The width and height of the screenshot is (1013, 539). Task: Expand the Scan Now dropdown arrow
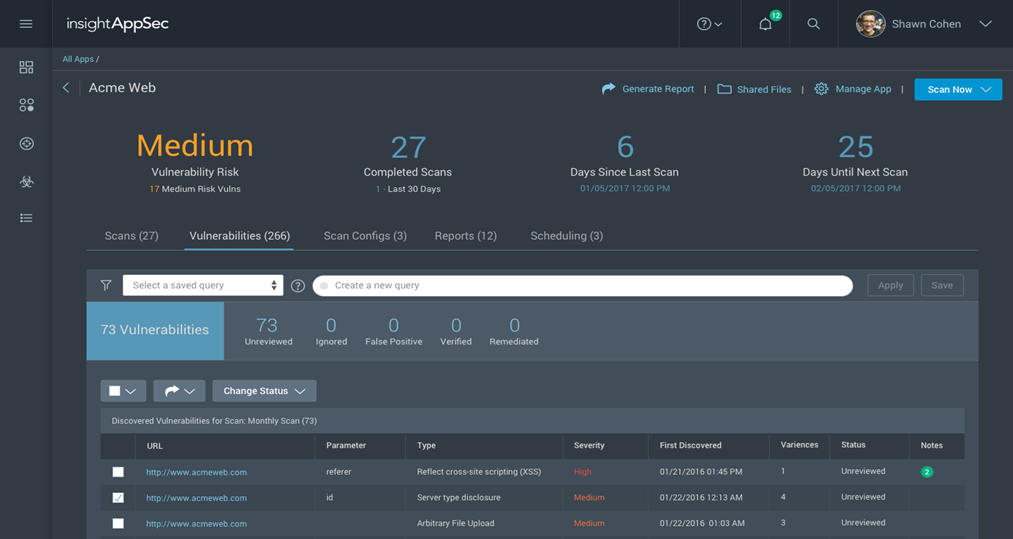pos(987,89)
